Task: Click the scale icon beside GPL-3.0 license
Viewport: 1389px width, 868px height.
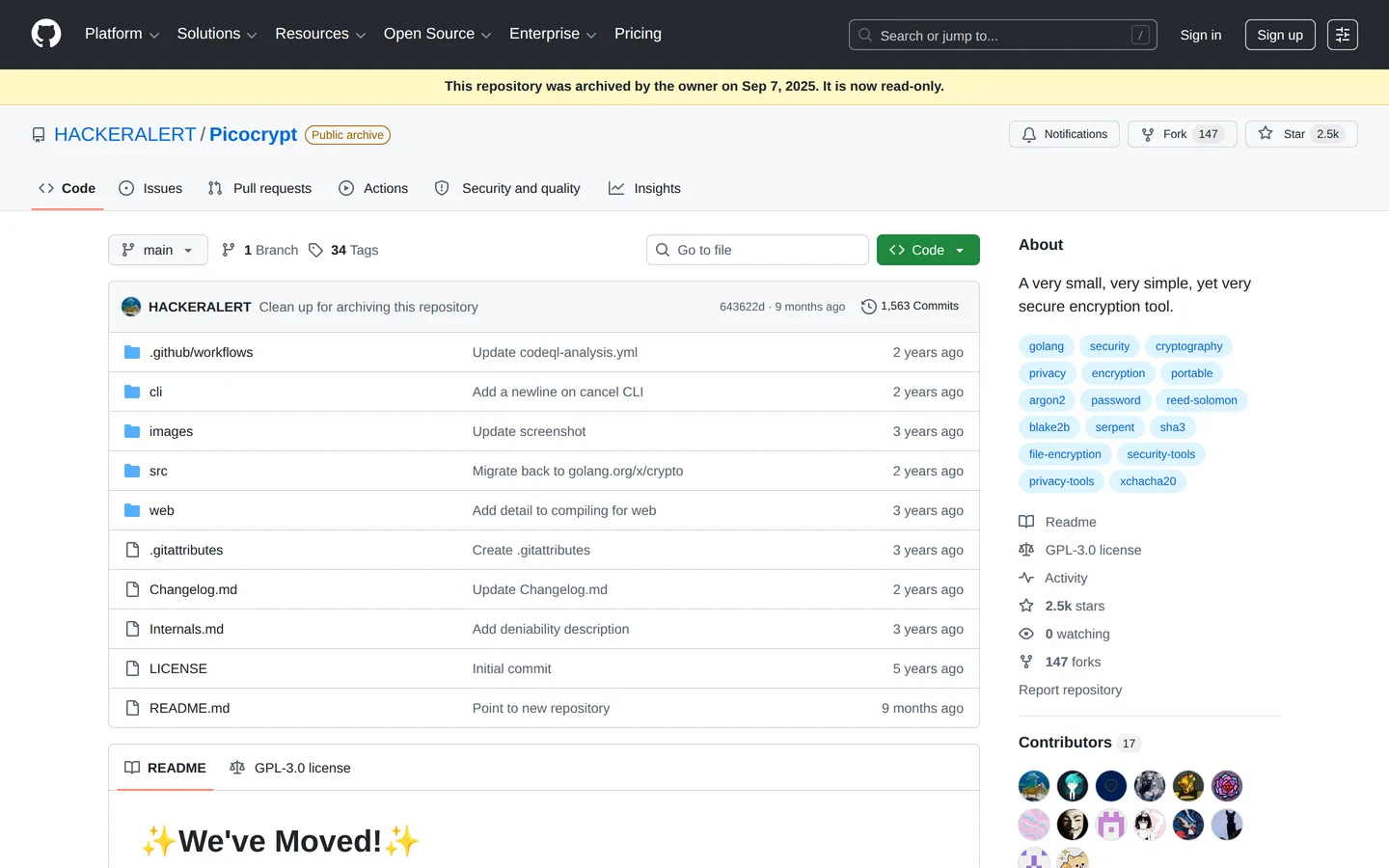Action: [1026, 550]
